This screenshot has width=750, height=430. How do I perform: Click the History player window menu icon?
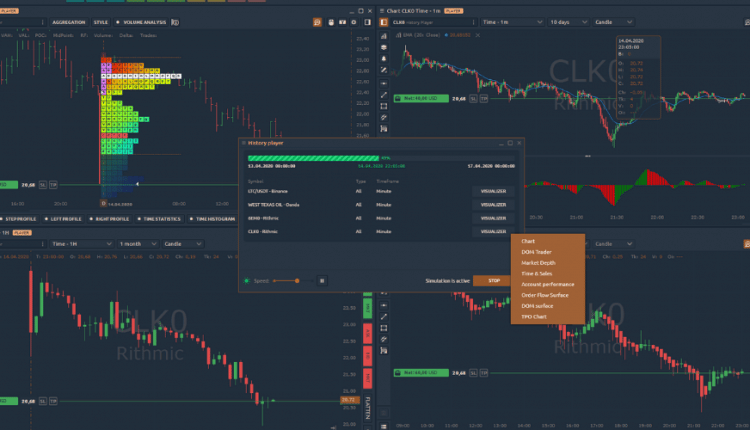(243, 143)
